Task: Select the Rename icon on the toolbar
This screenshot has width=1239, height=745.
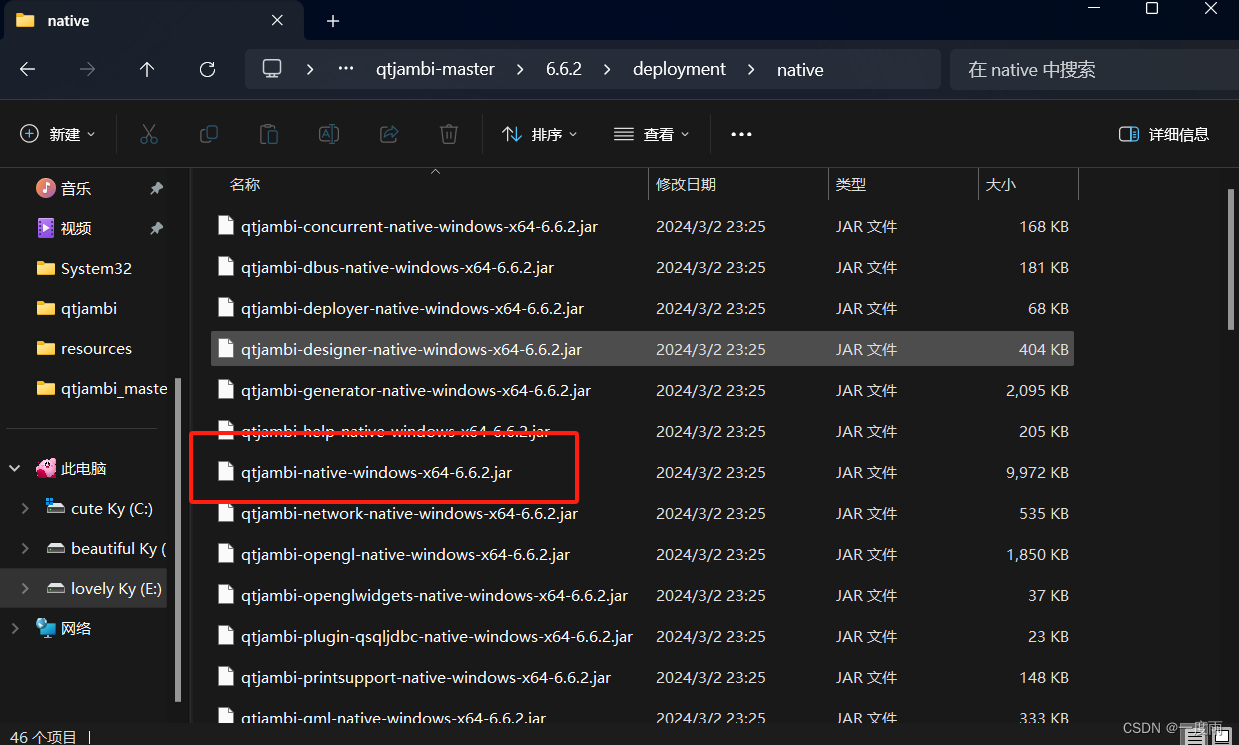Action: click(328, 133)
